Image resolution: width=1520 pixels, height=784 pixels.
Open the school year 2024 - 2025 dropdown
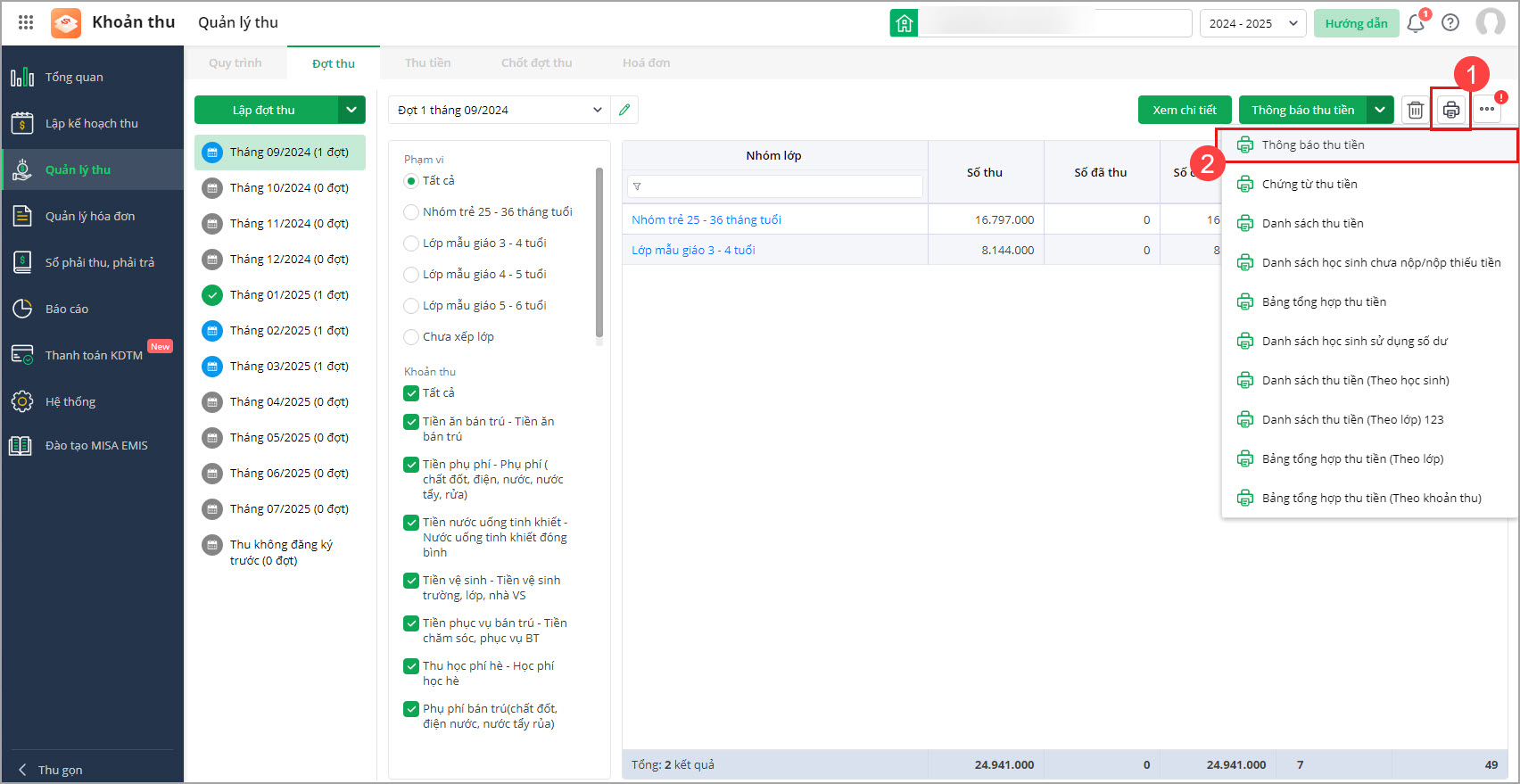(1252, 23)
